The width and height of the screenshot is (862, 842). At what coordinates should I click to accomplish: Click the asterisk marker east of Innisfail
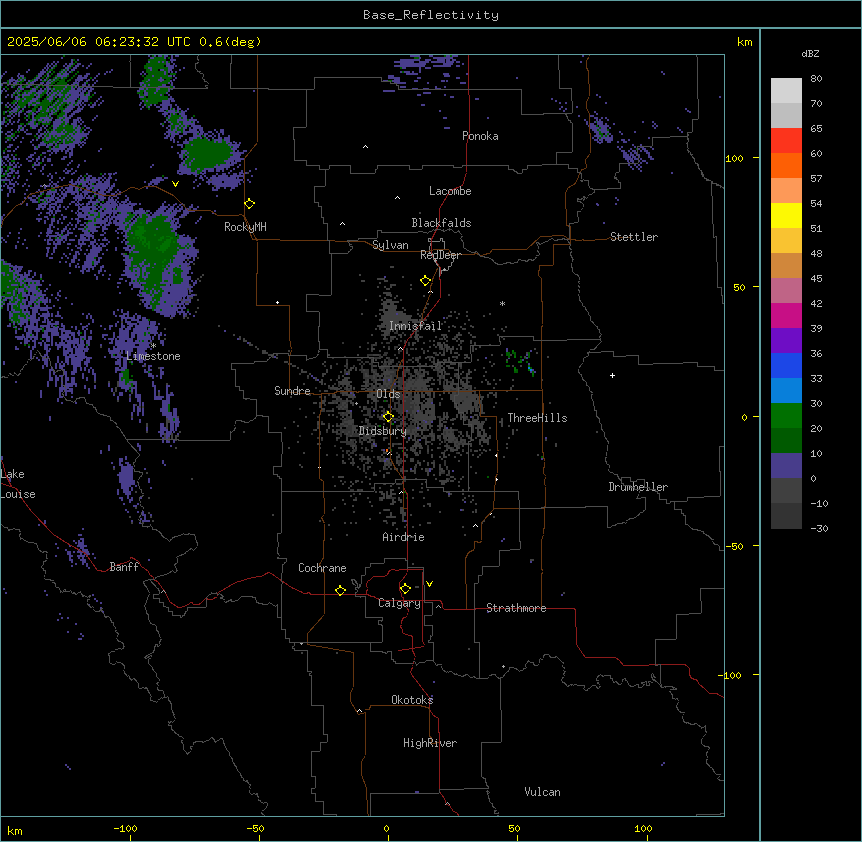502,303
